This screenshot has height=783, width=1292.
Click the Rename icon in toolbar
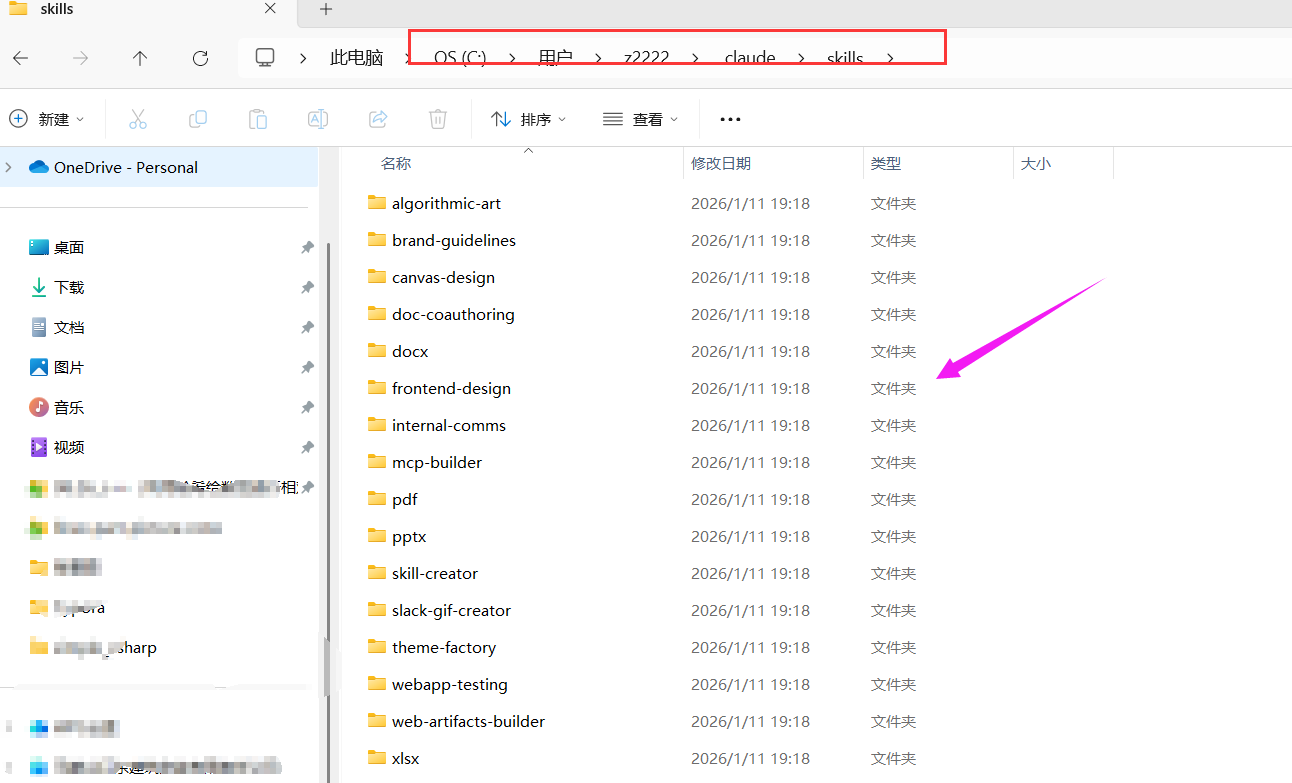[318, 119]
